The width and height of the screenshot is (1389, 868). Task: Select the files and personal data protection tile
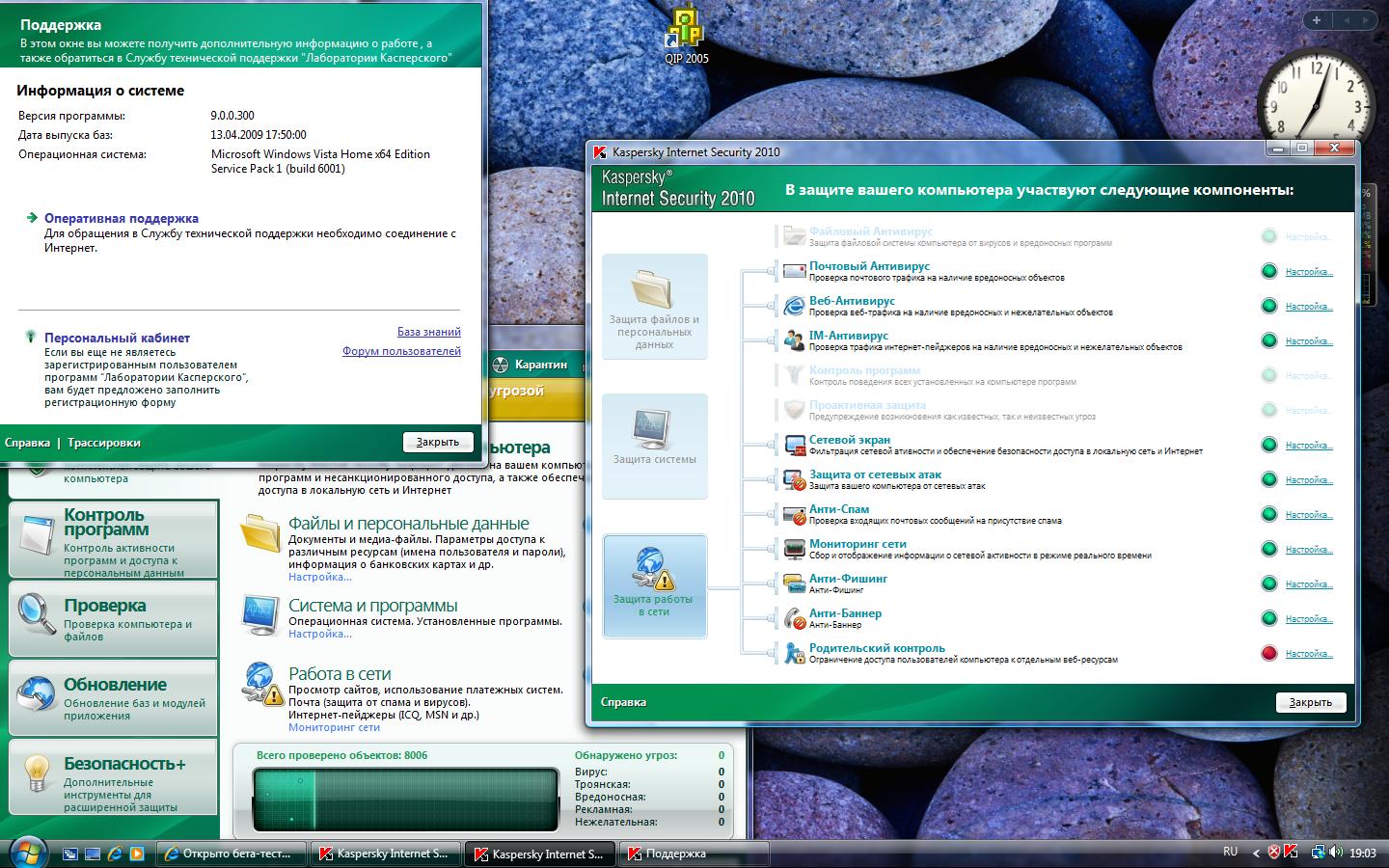(655, 307)
